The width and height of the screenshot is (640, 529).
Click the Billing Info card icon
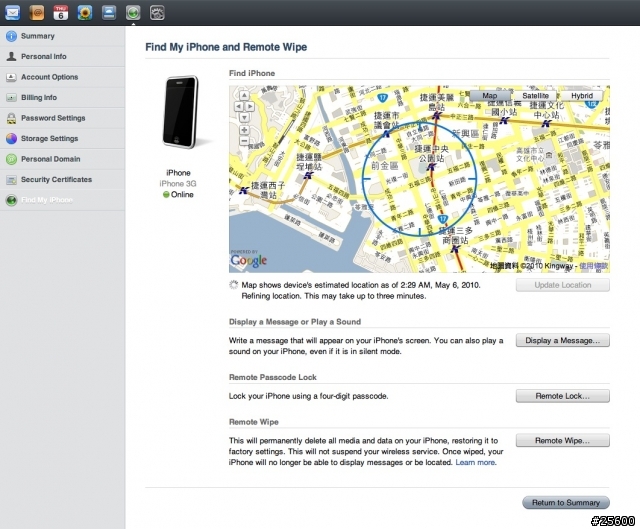coord(11,98)
